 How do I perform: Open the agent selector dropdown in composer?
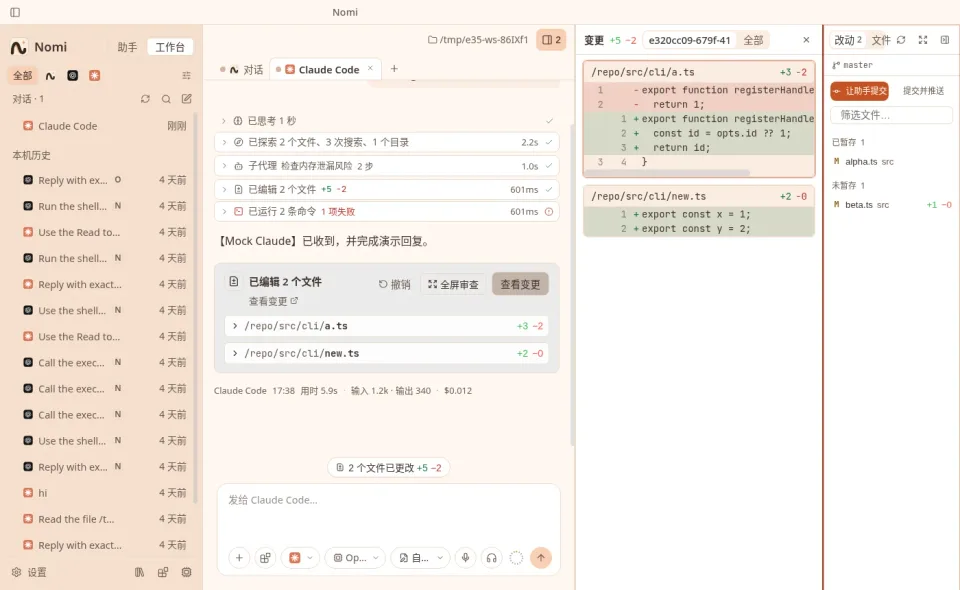click(300, 558)
